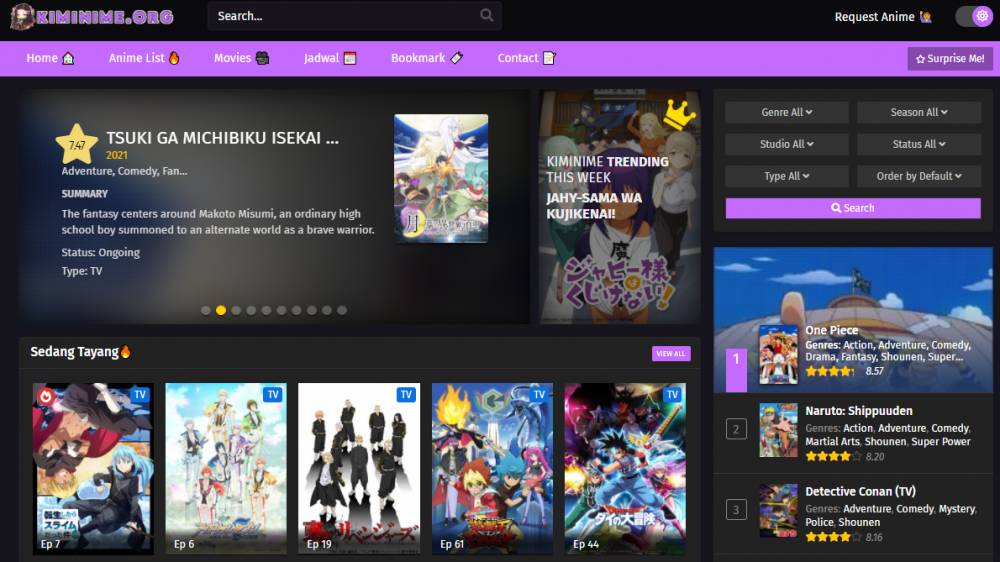Image resolution: width=1000 pixels, height=562 pixels.
Task: Click the 7.47 star rating badge
Action: click(77, 144)
